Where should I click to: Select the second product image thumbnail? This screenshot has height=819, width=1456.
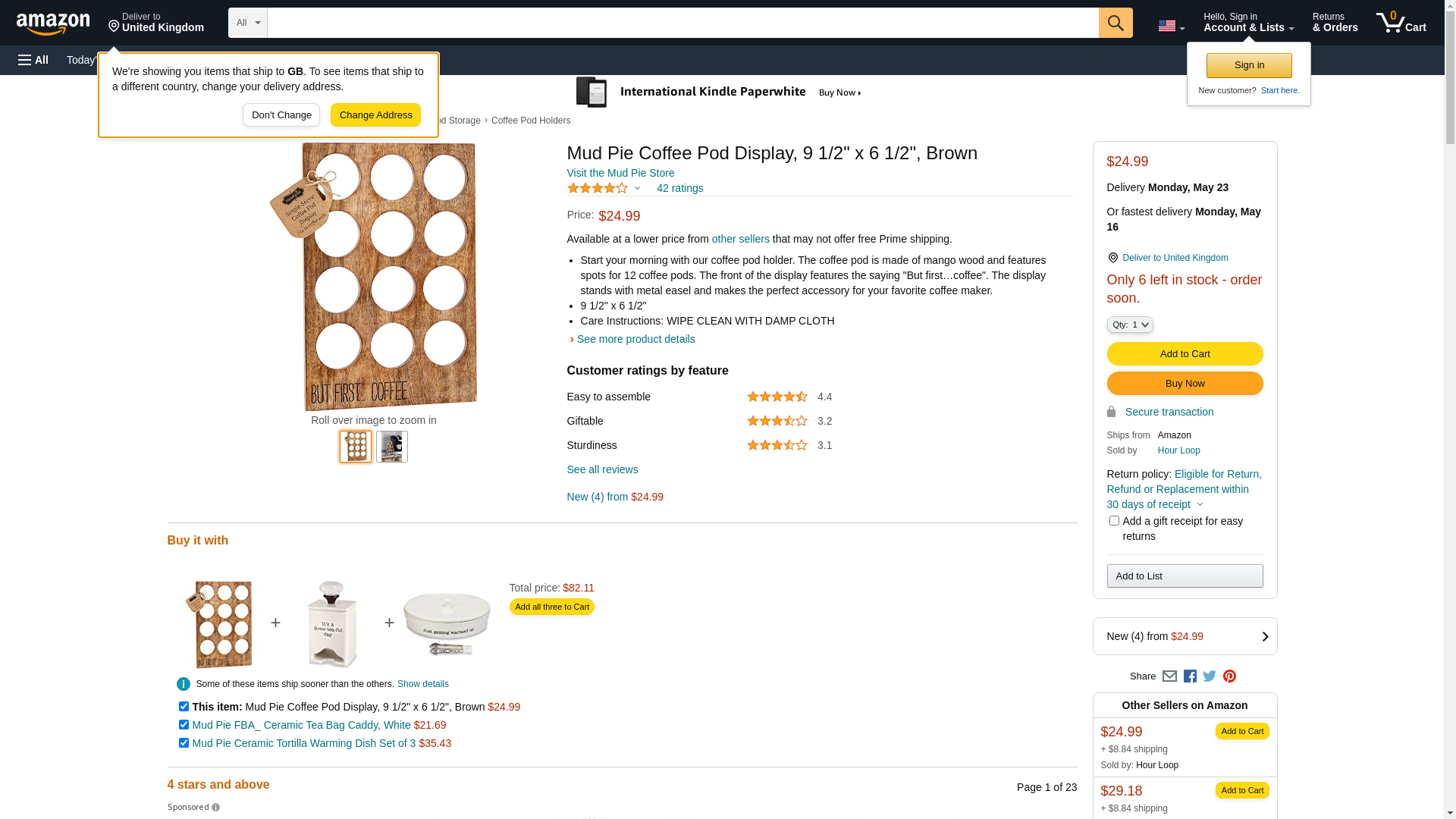[x=392, y=447]
